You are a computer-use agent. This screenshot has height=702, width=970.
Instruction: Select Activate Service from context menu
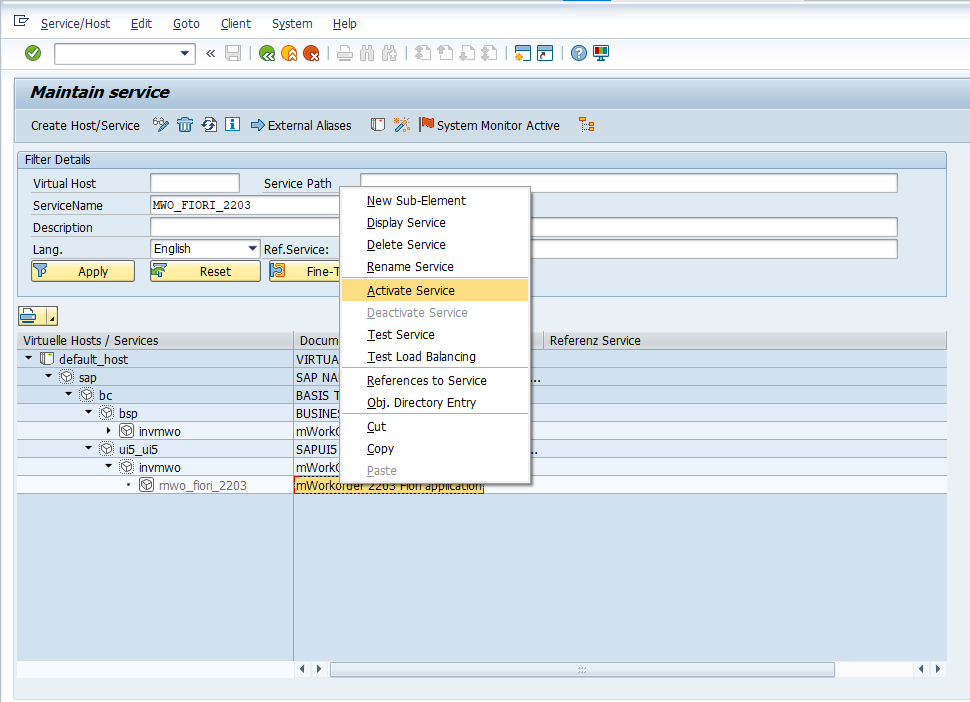[410, 291]
